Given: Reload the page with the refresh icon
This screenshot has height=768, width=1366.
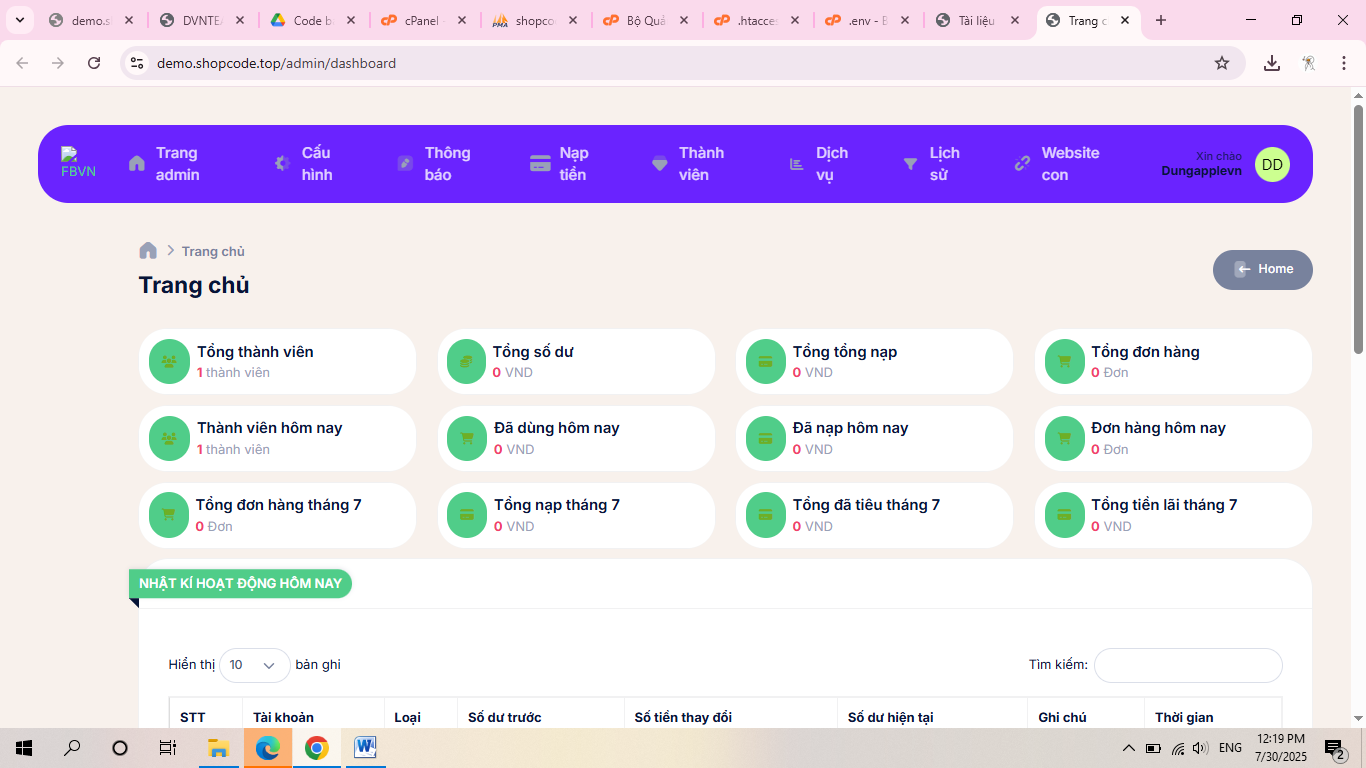Looking at the screenshot, I should (x=94, y=63).
